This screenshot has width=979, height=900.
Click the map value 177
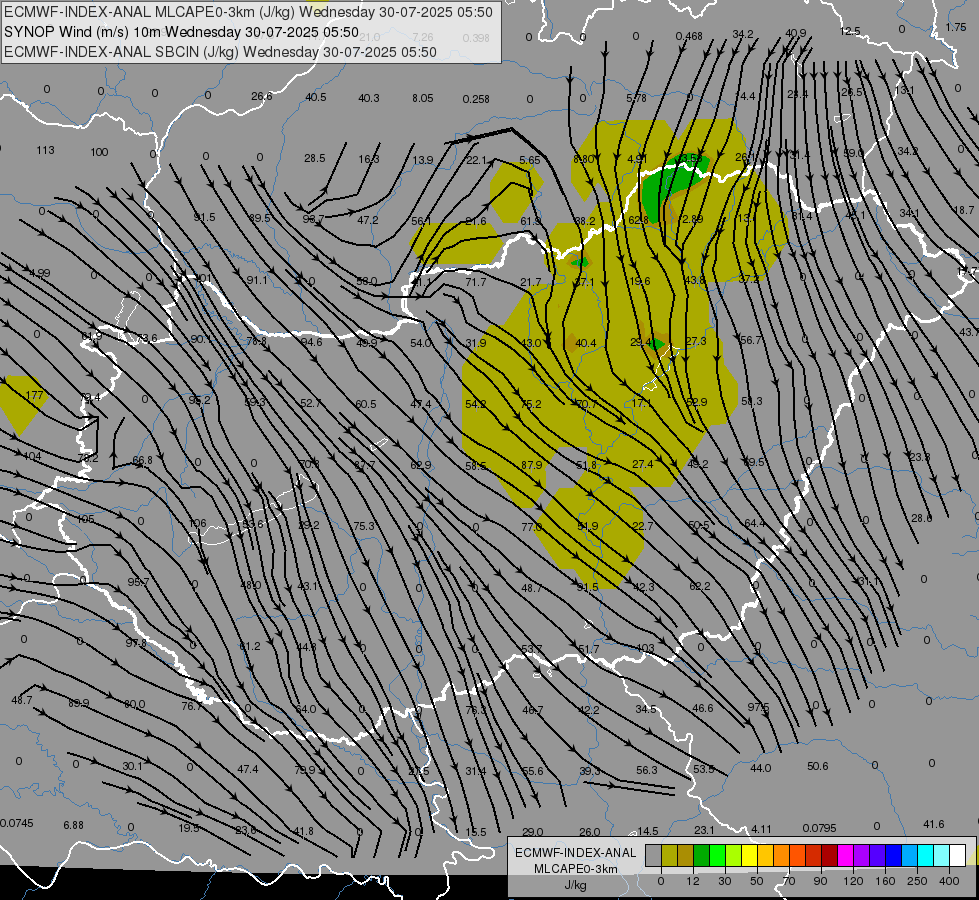pyautogui.click(x=34, y=395)
